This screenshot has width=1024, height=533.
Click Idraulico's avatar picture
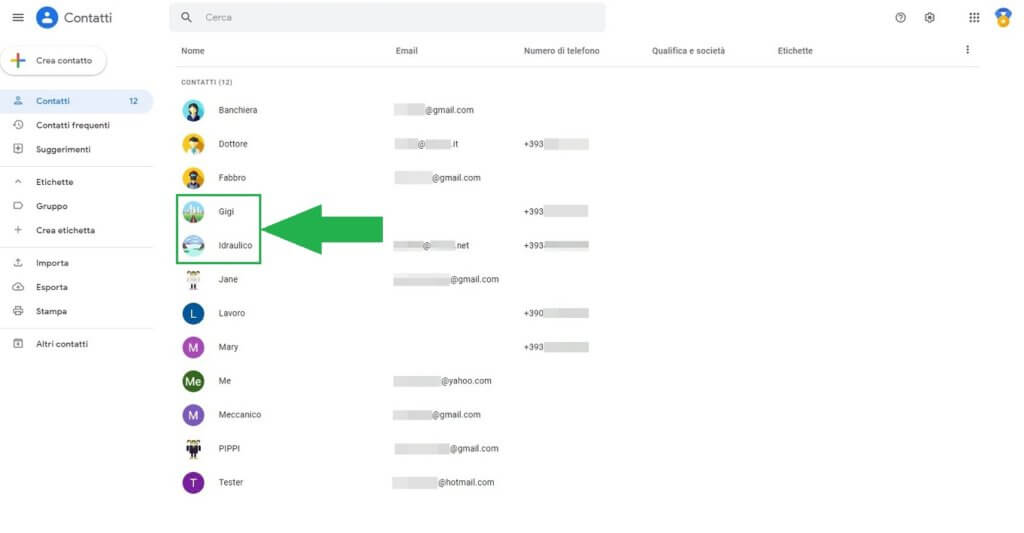click(193, 246)
